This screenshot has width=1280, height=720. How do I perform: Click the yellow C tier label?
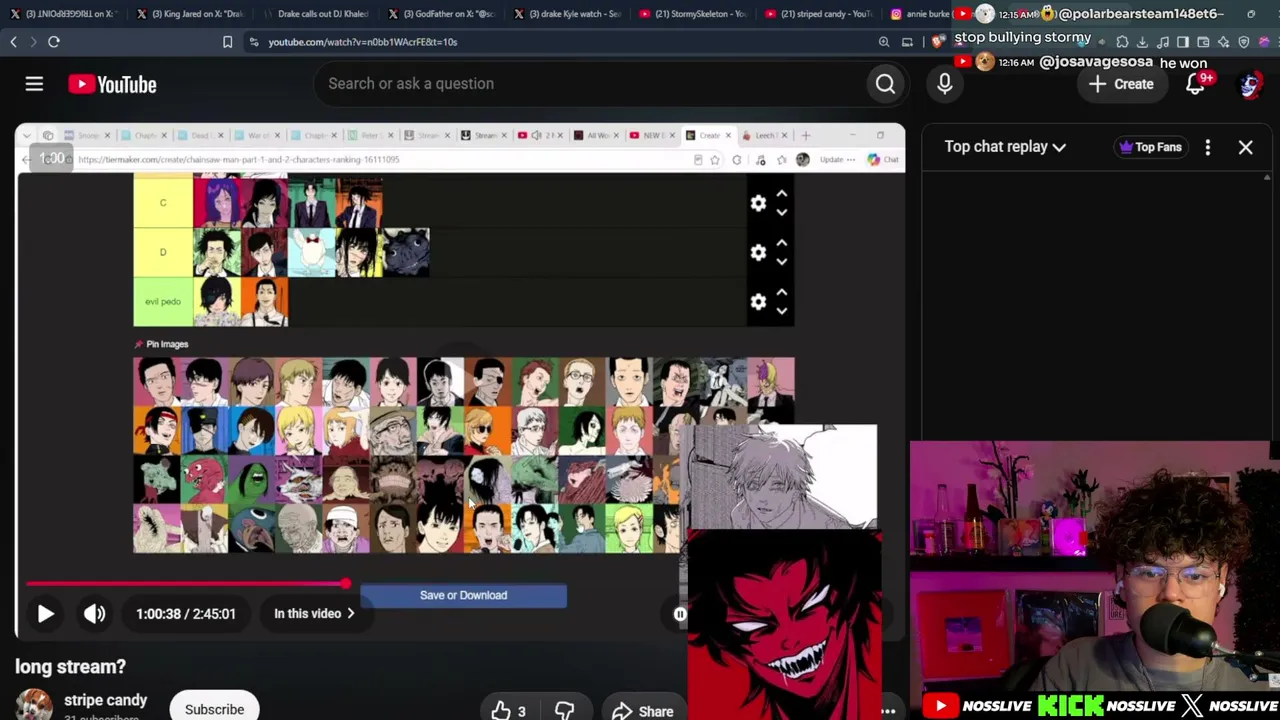tap(163, 203)
